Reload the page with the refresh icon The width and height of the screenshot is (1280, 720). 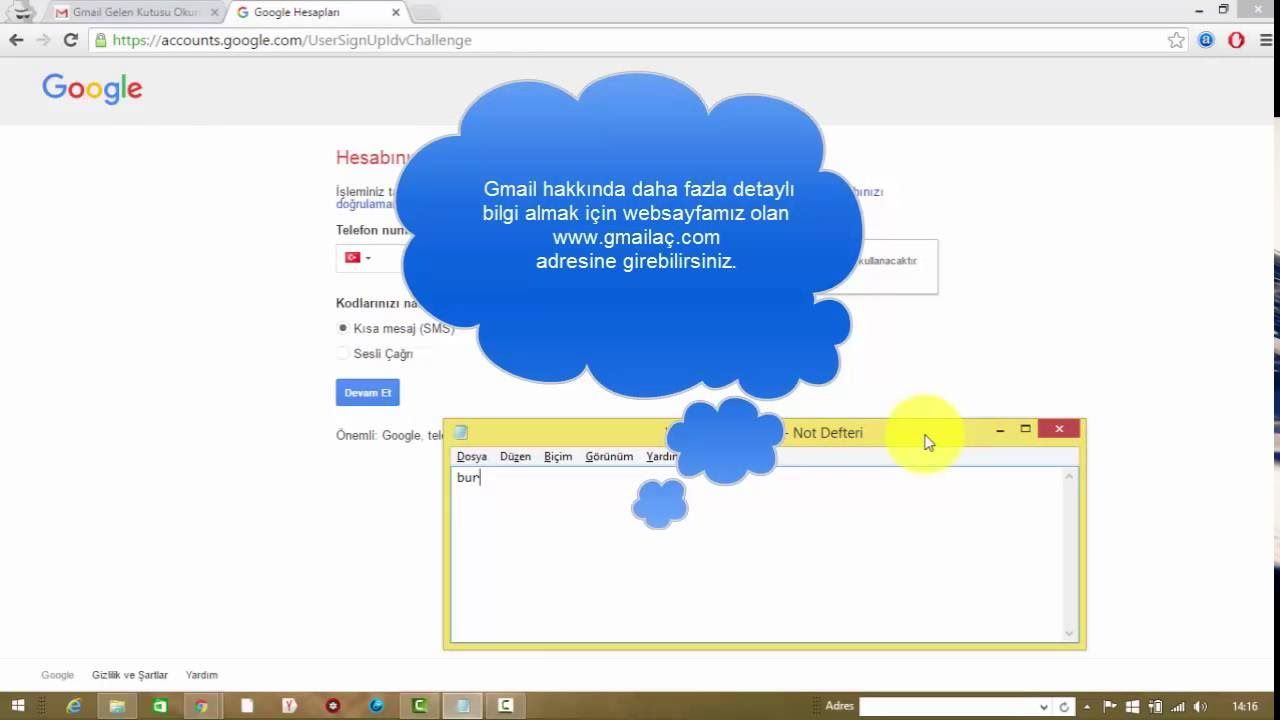(x=70, y=40)
